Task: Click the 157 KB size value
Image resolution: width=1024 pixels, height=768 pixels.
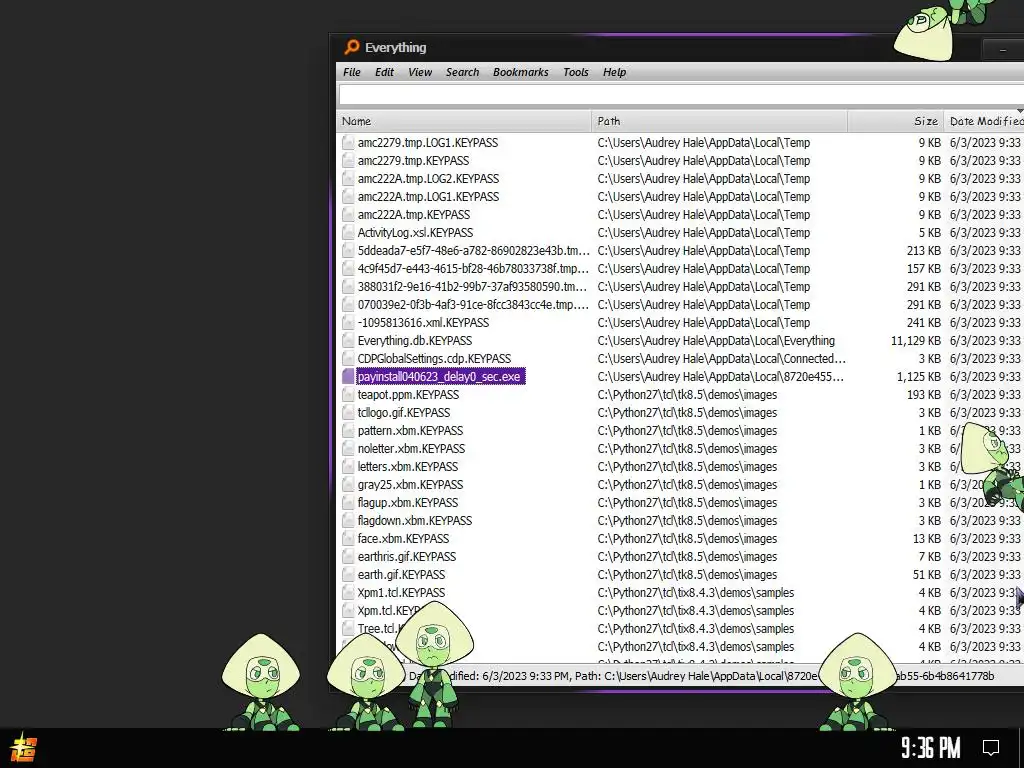Action: coord(924,268)
